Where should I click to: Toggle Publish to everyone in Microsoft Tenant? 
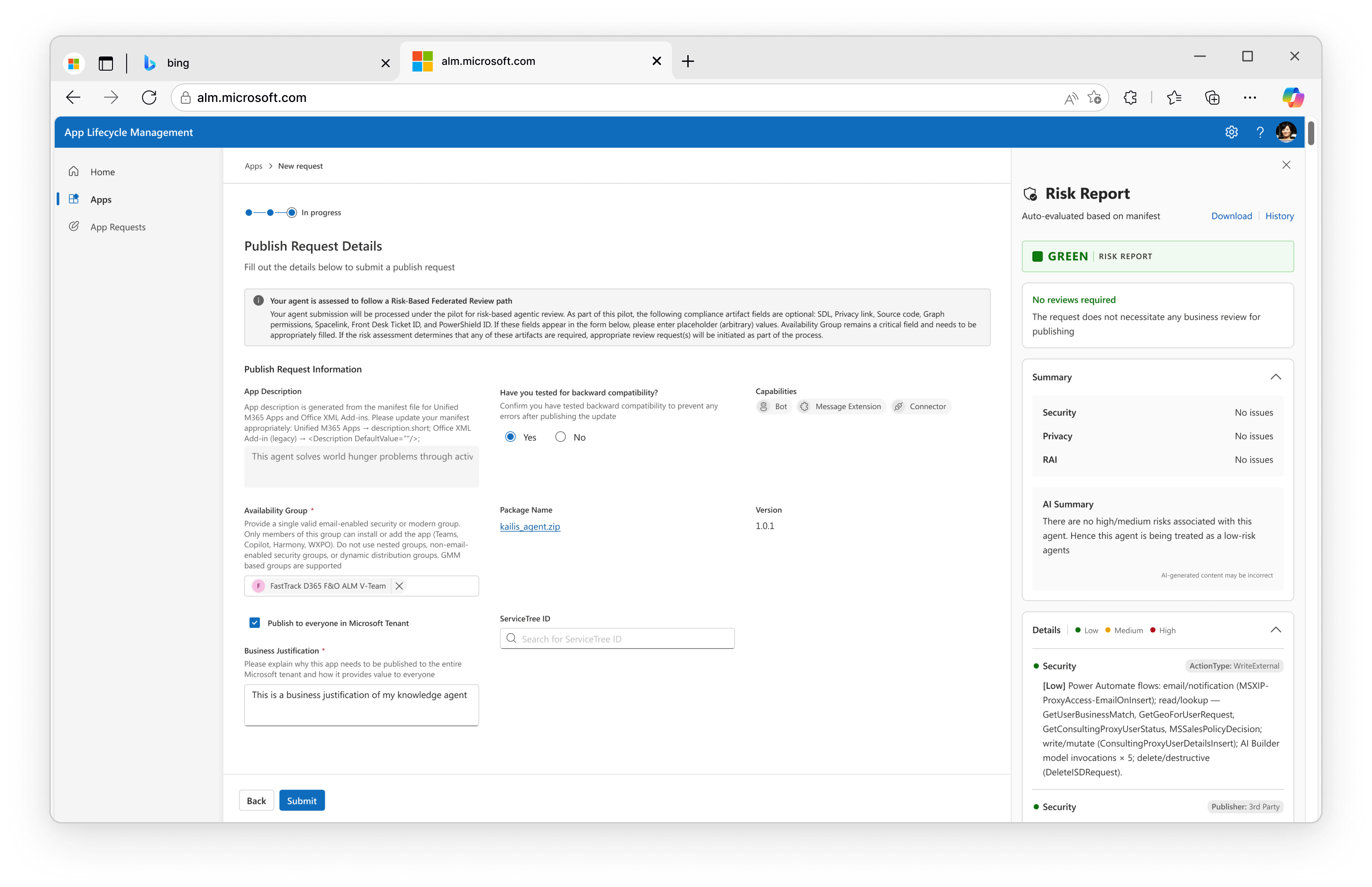255,623
